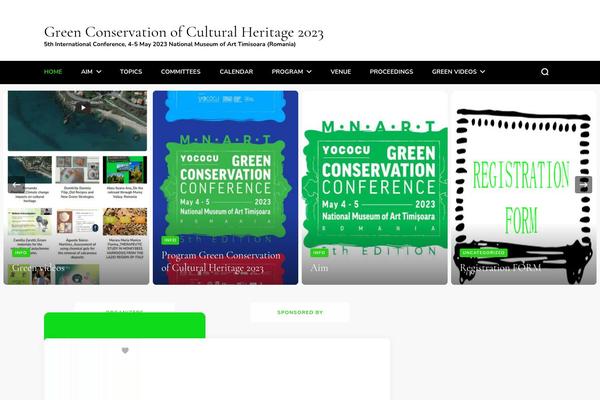The width and height of the screenshot is (600, 400).
Task: Go to previous carousel slide arrow
Action: pos(16,185)
